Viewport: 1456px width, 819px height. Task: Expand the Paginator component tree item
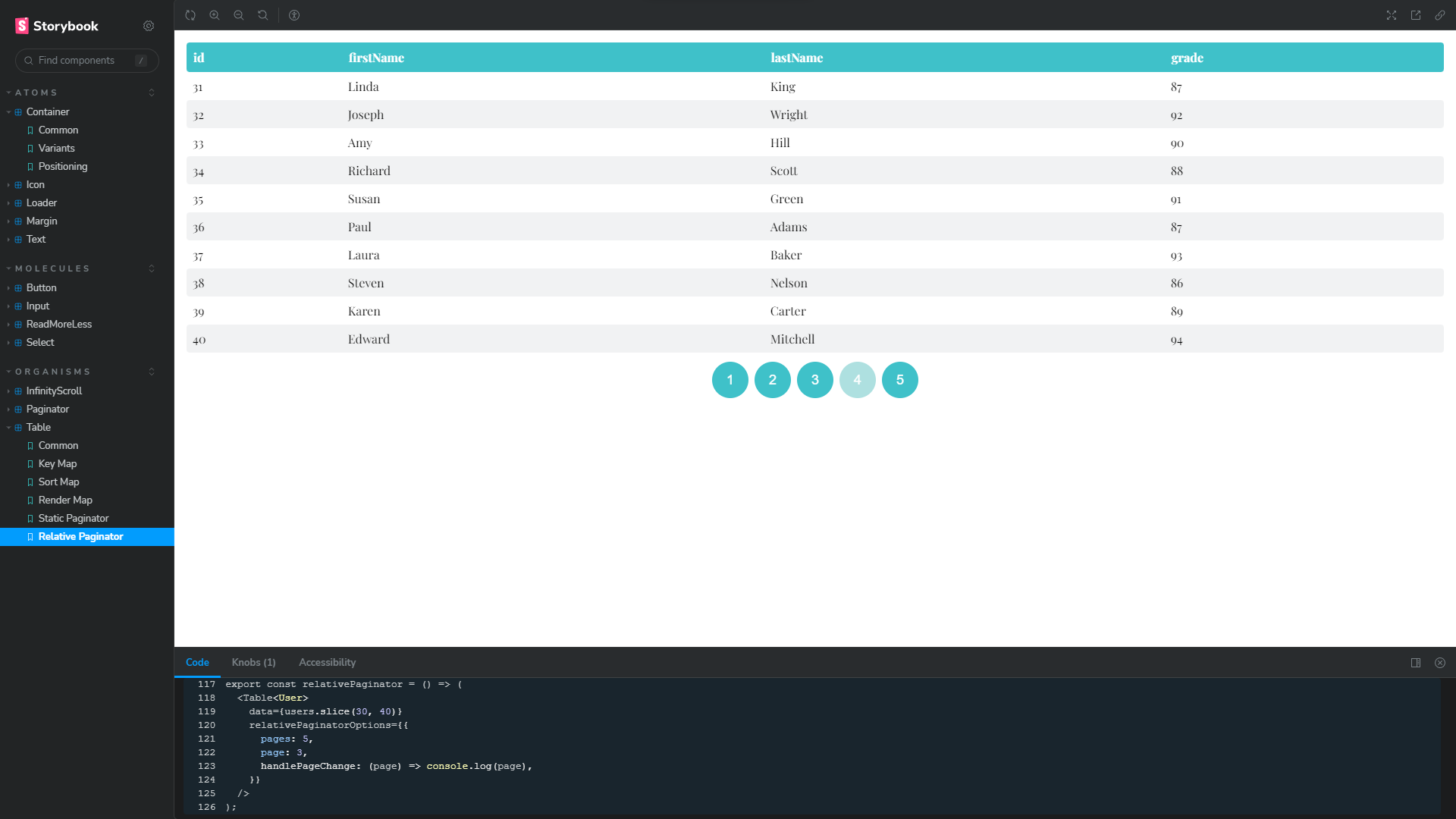47,409
